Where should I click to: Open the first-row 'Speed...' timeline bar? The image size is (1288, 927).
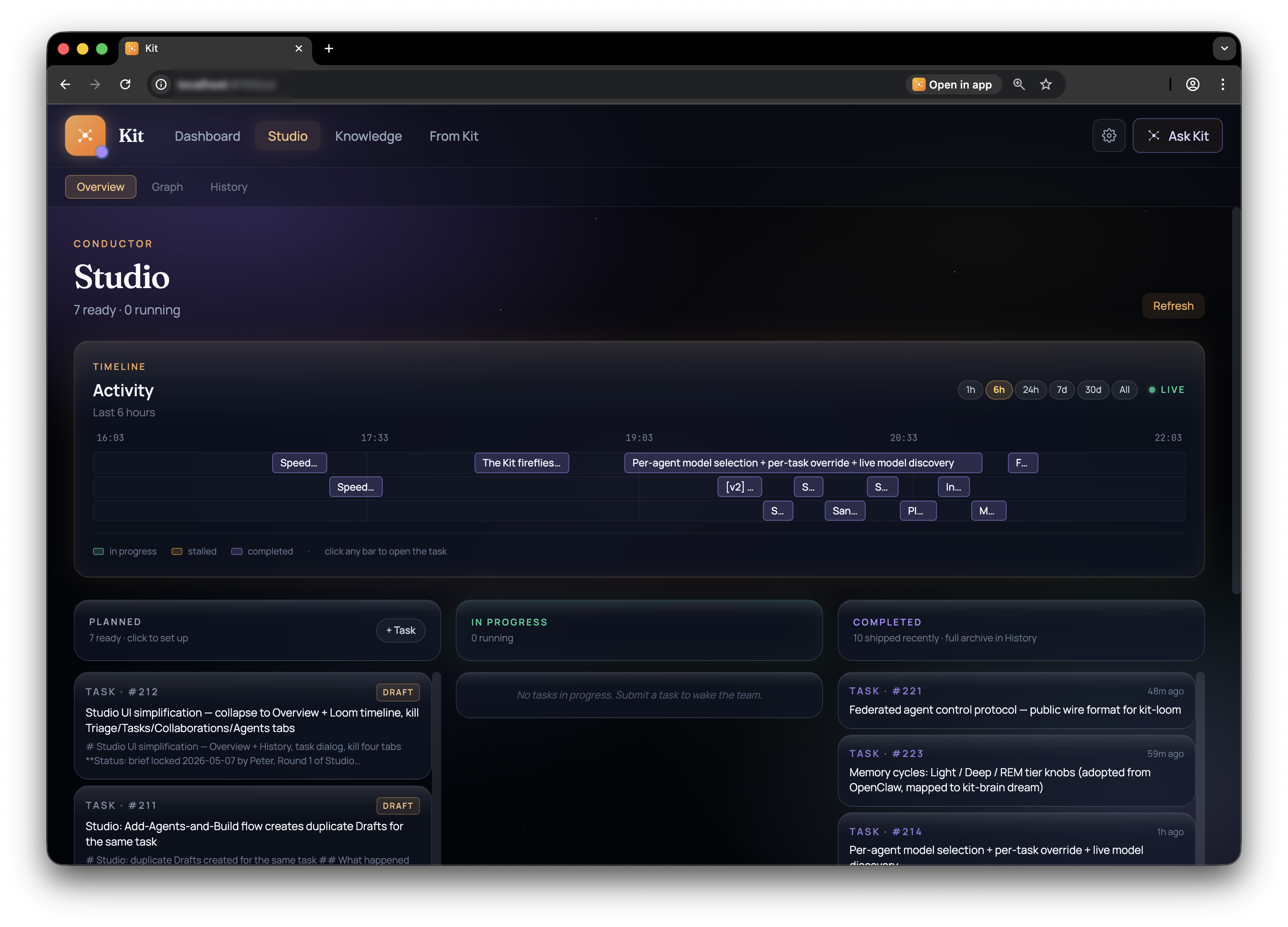(299, 463)
